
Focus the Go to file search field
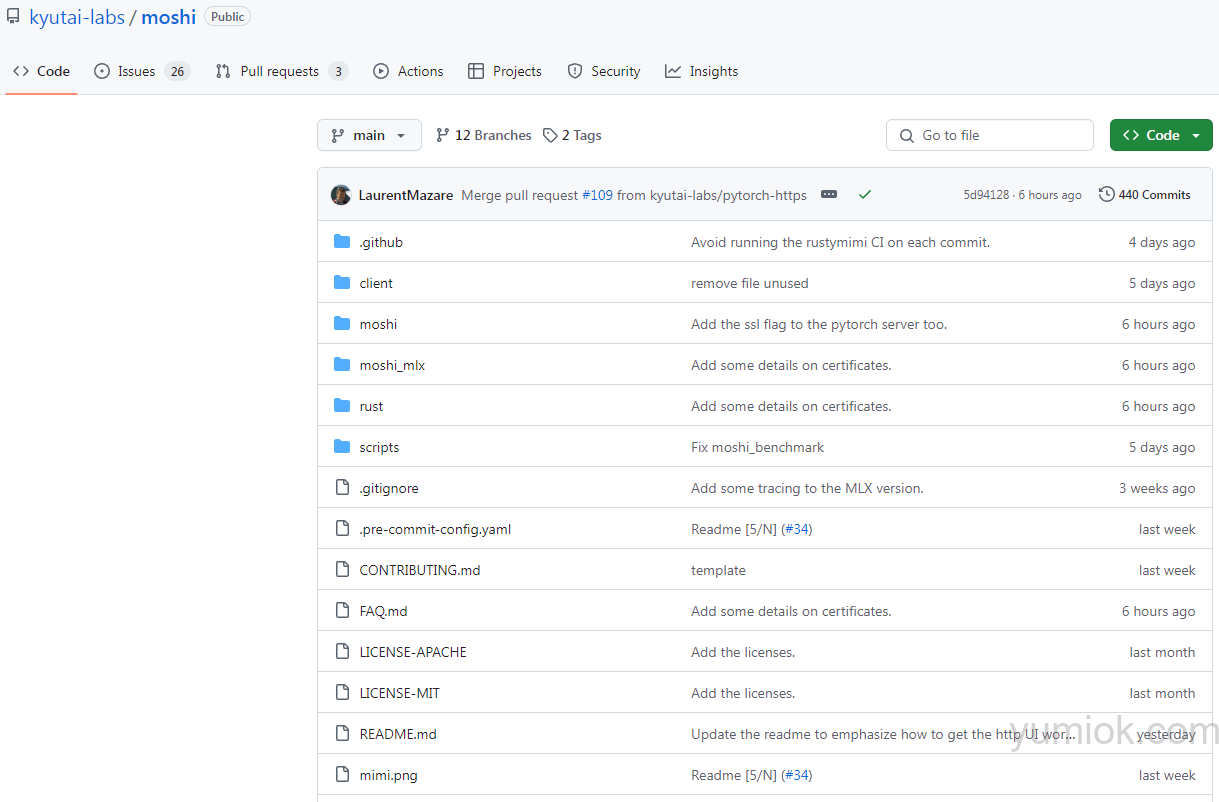990,135
